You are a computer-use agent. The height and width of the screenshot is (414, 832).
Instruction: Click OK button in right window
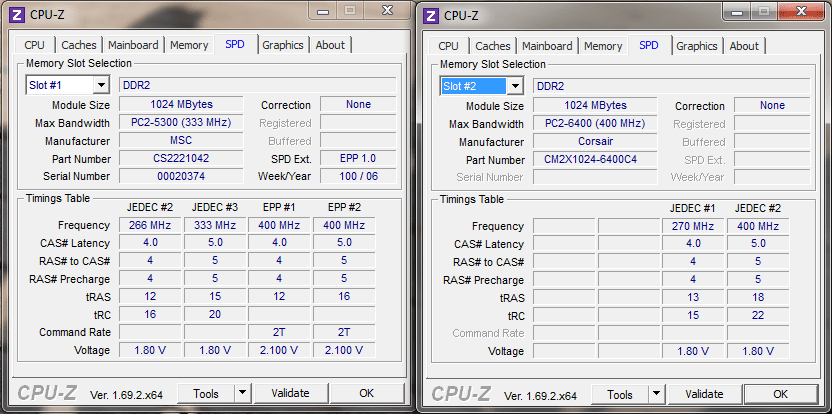781,394
